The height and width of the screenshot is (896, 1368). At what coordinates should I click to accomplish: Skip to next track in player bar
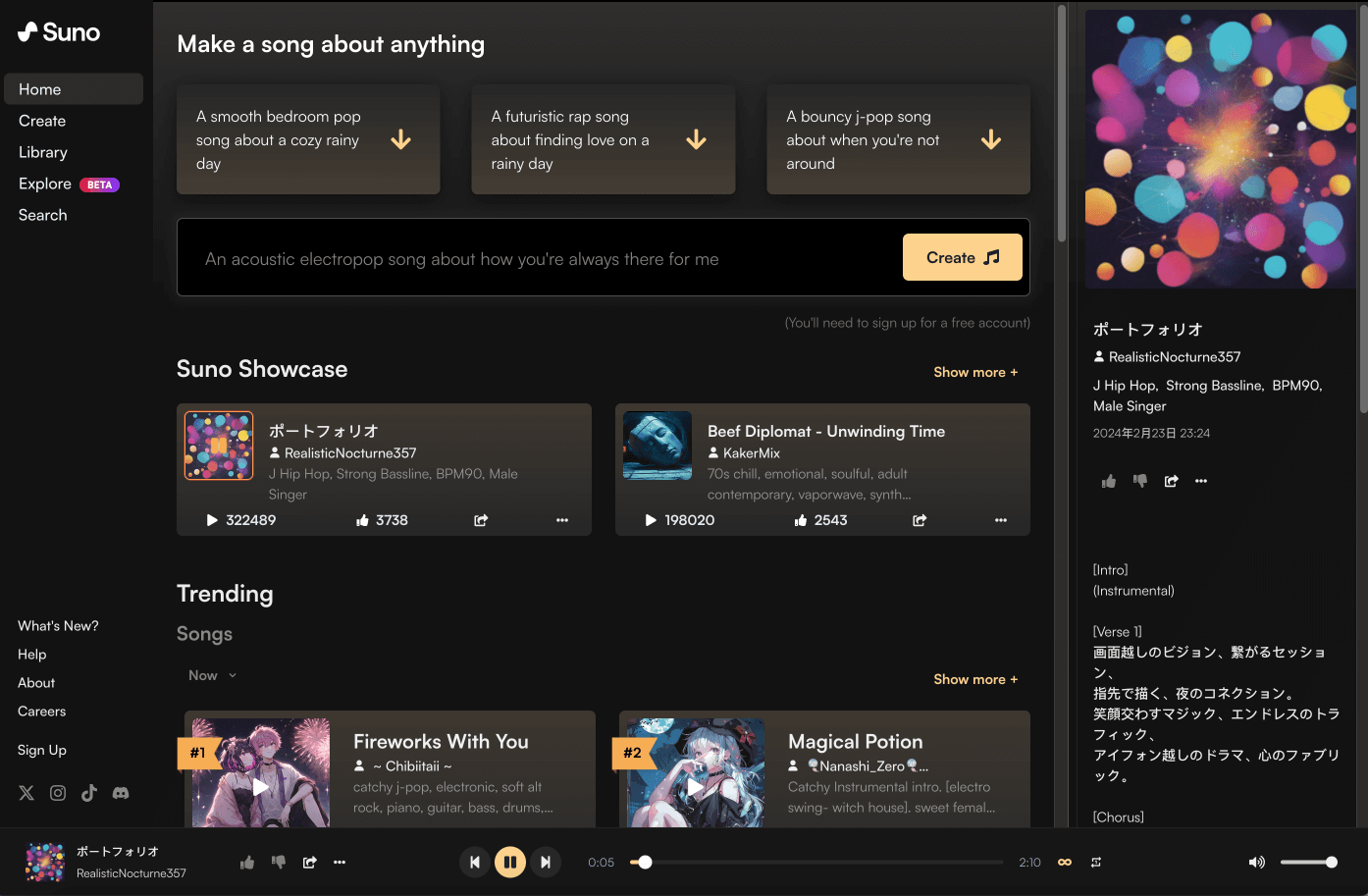pos(546,862)
